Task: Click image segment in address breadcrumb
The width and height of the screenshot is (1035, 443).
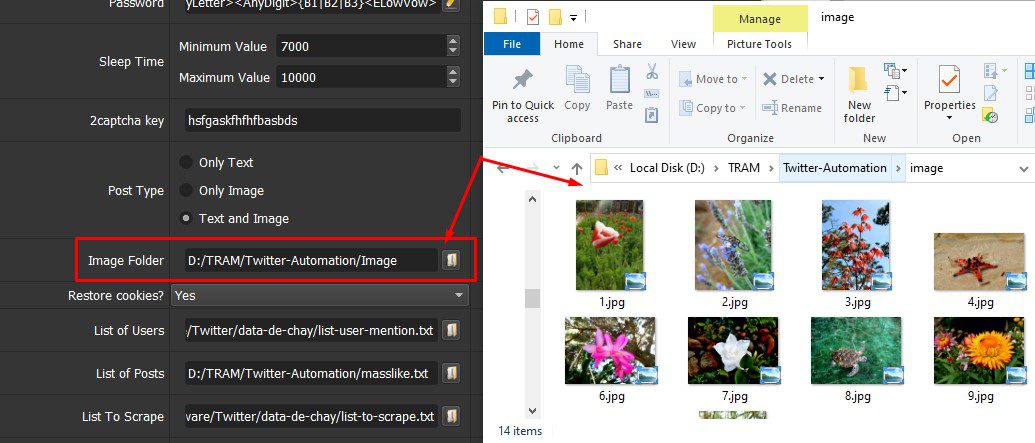Action: tap(926, 168)
